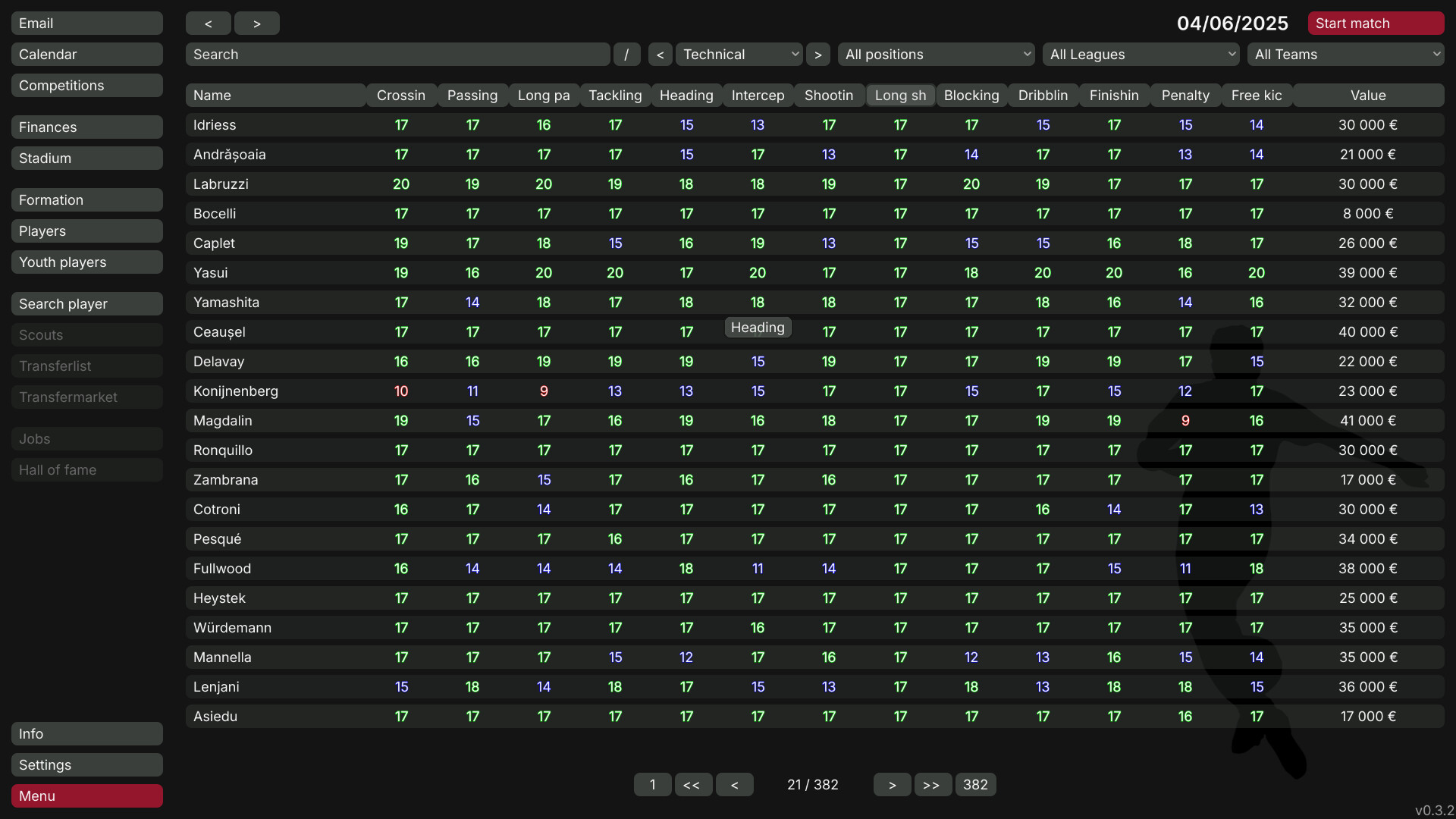Open Youth players in sidebar
This screenshot has width=1456, height=819.
click(x=86, y=262)
